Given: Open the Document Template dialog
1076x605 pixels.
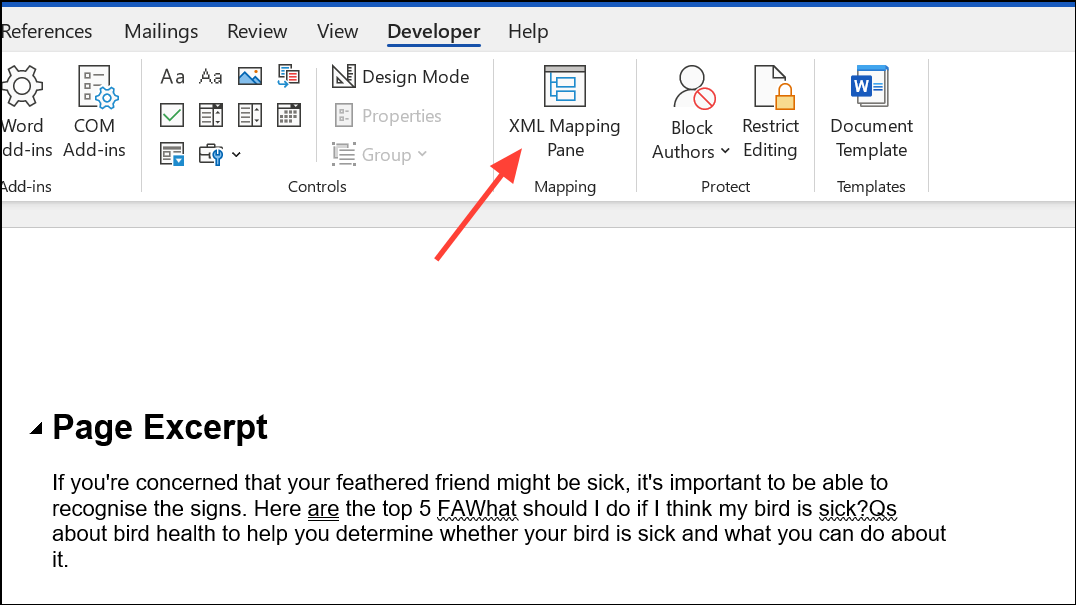Looking at the screenshot, I should click(x=869, y=110).
